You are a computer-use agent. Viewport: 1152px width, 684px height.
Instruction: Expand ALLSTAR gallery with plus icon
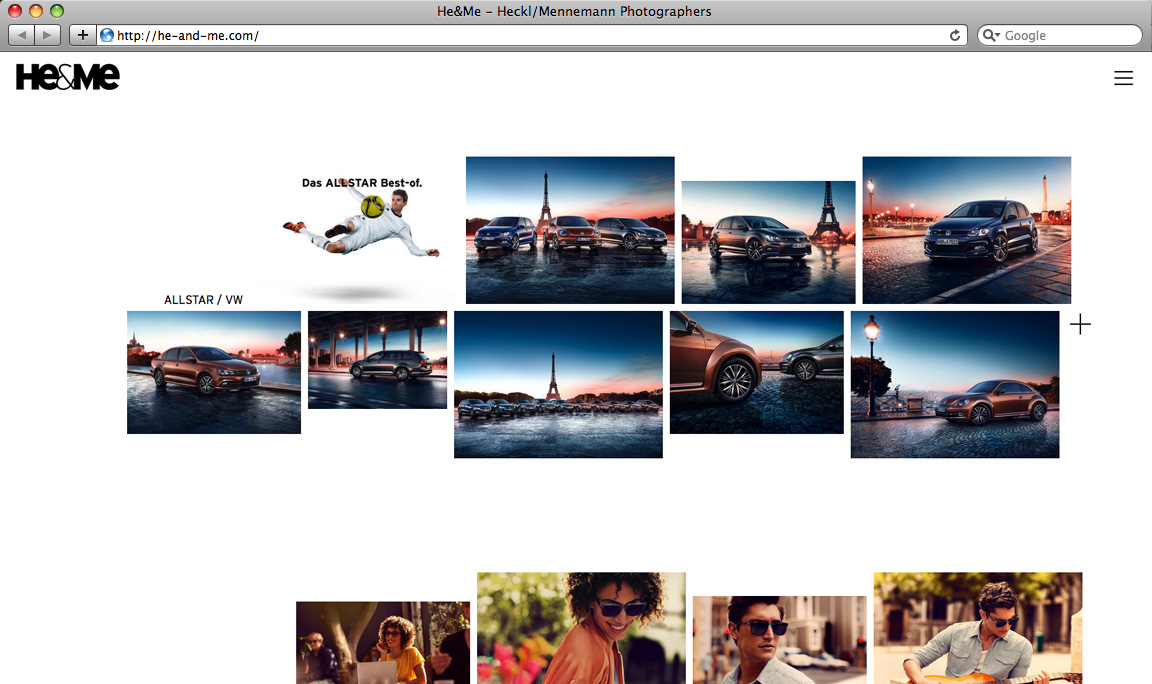pos(1080,324)
